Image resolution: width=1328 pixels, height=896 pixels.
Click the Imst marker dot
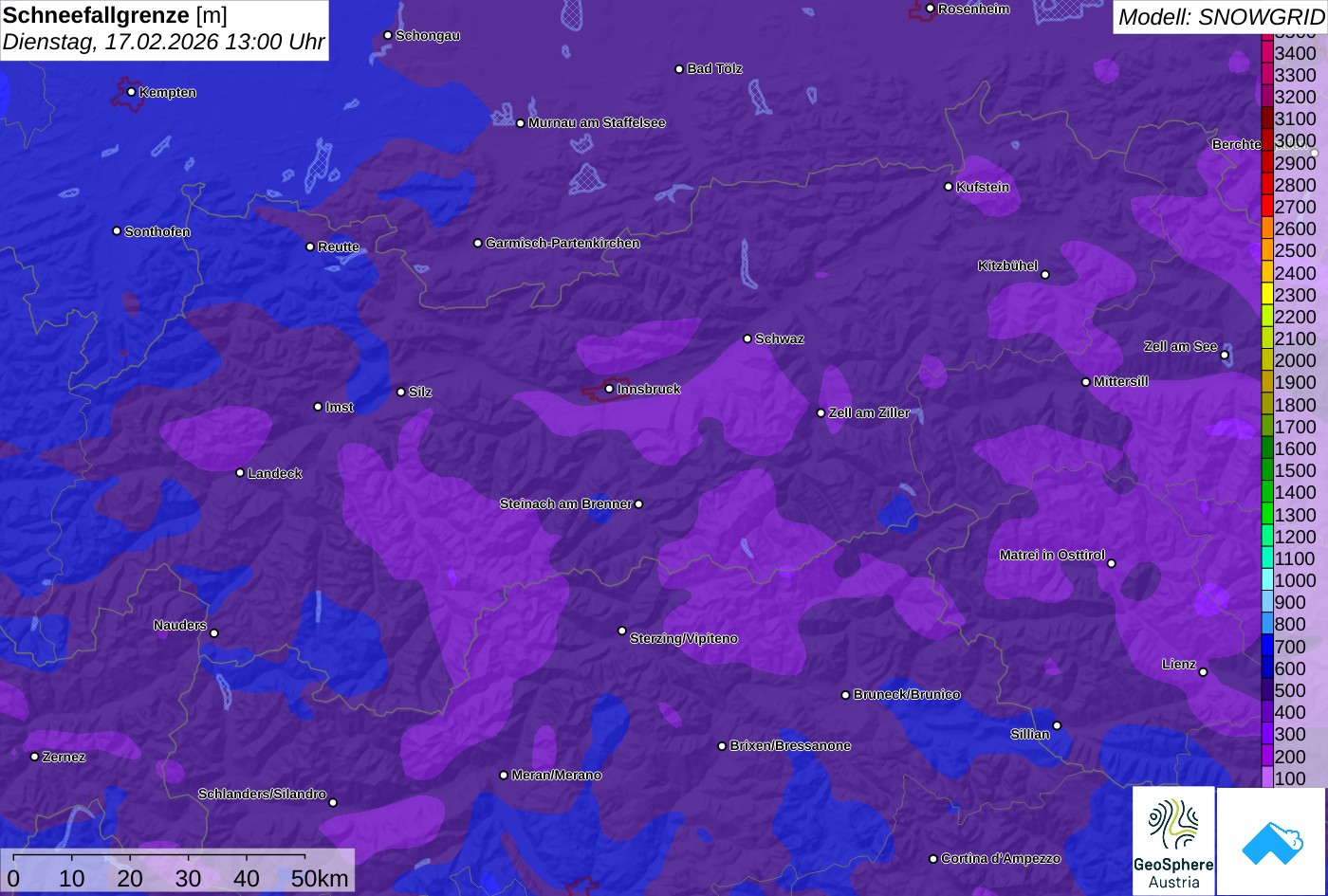coord(318,407)
